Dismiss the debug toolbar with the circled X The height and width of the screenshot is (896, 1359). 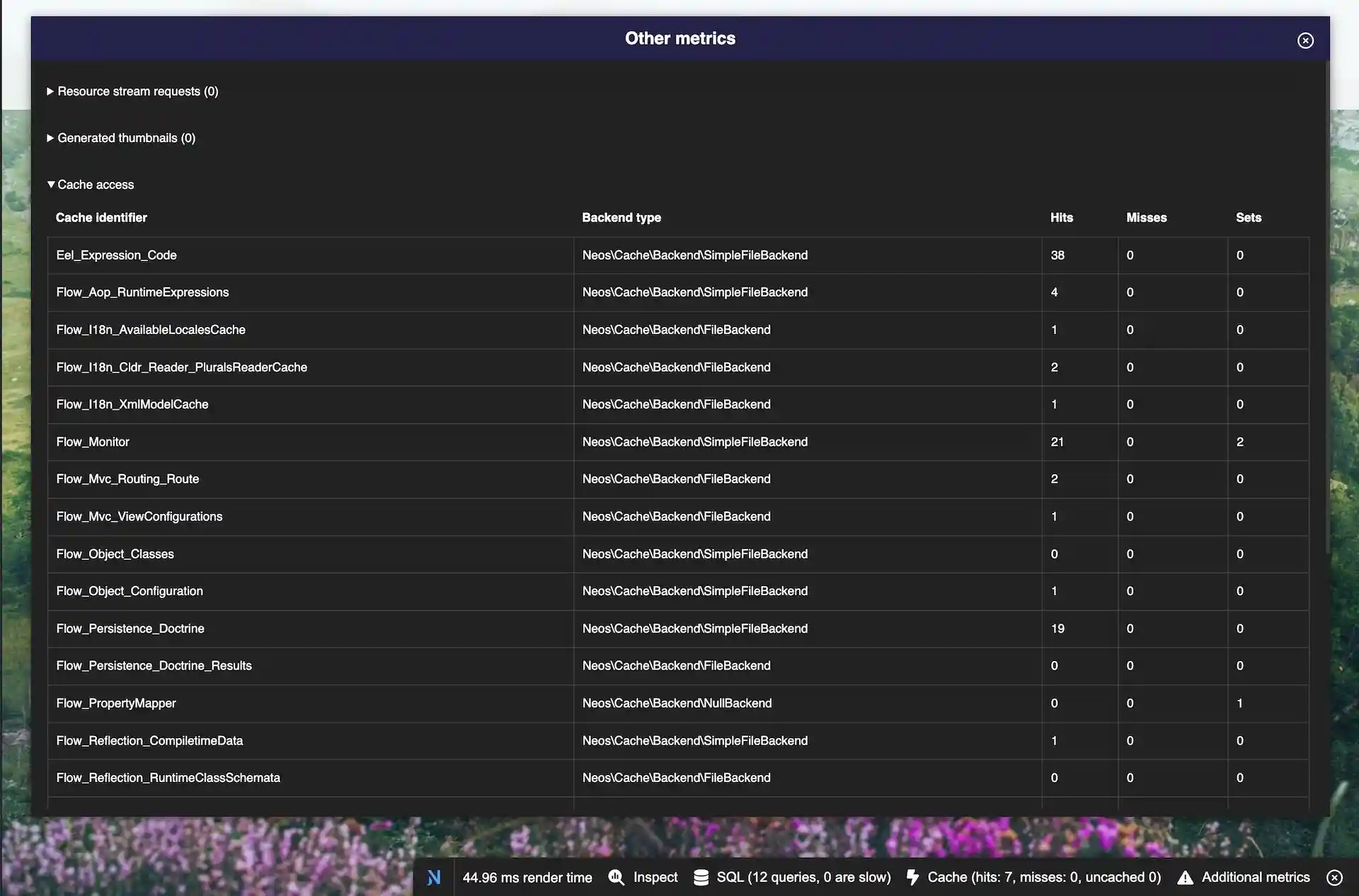point(1336,878)
